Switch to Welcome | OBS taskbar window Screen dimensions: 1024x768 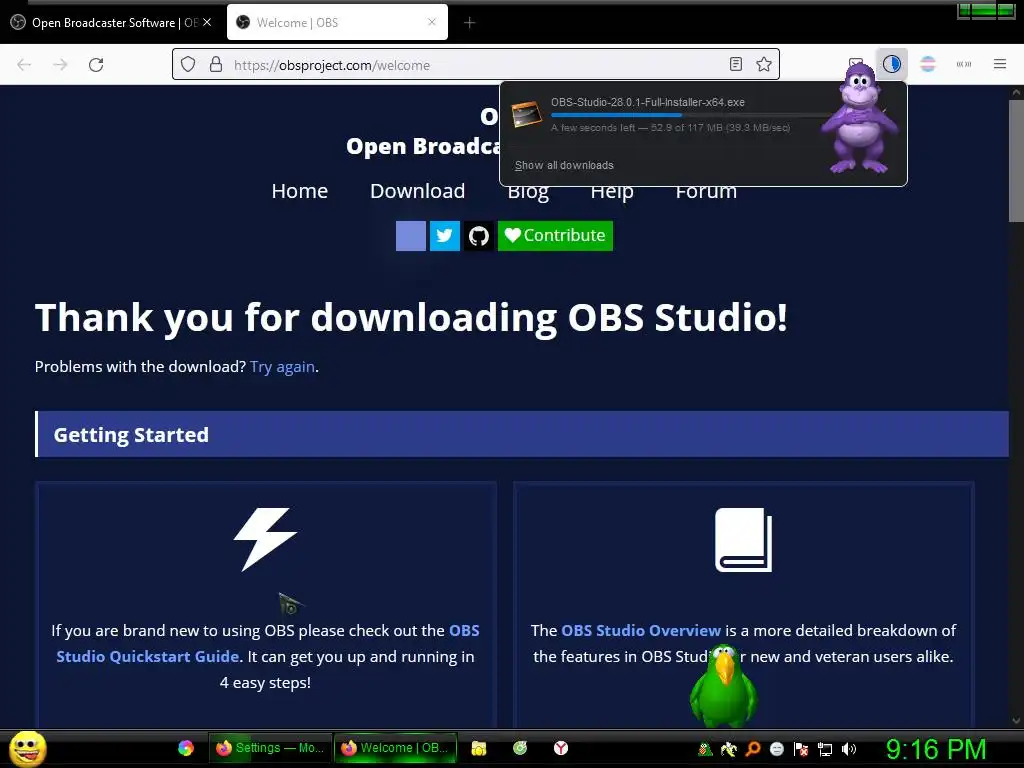[395, 748]
